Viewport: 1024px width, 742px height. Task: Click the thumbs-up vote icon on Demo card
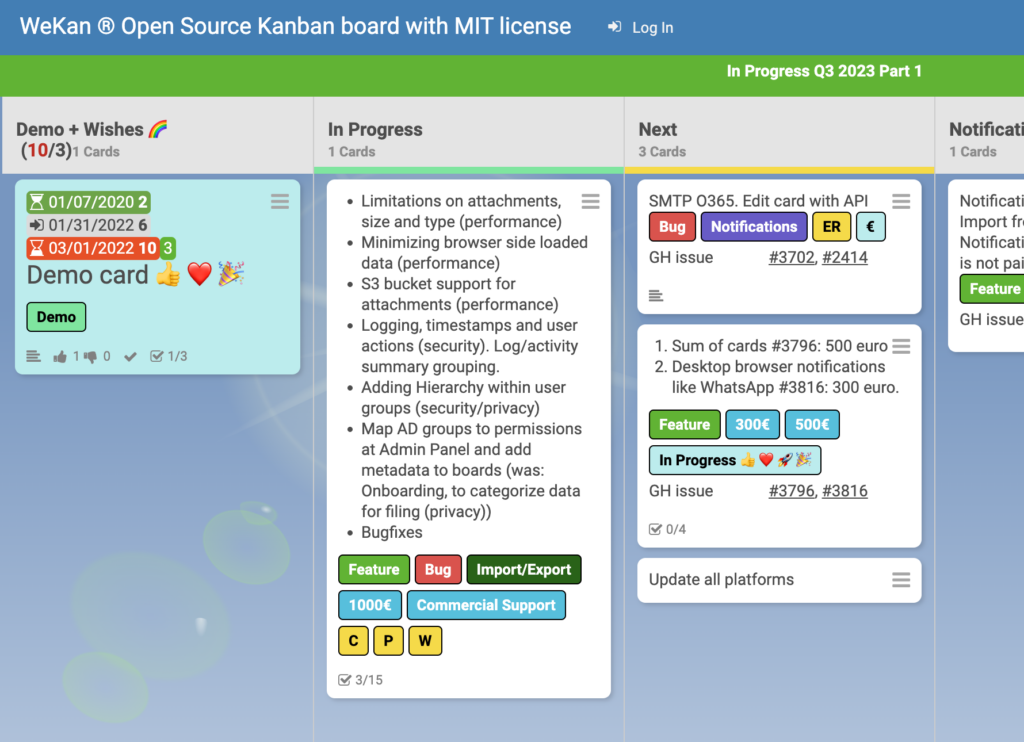(x=60, y=357)
